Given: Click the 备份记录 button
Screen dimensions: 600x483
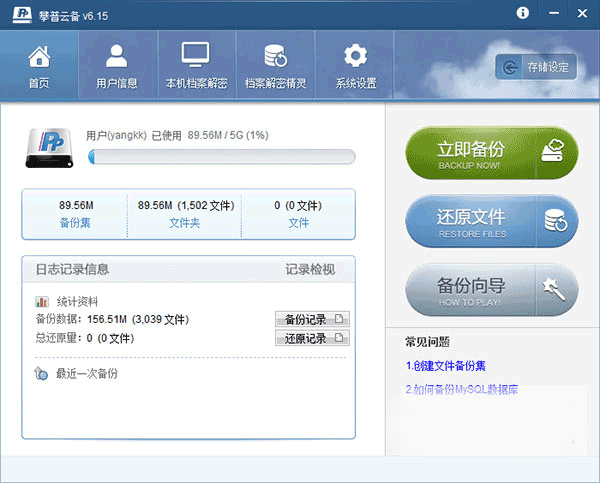Looking at the screenshot, I should [312, 319].
